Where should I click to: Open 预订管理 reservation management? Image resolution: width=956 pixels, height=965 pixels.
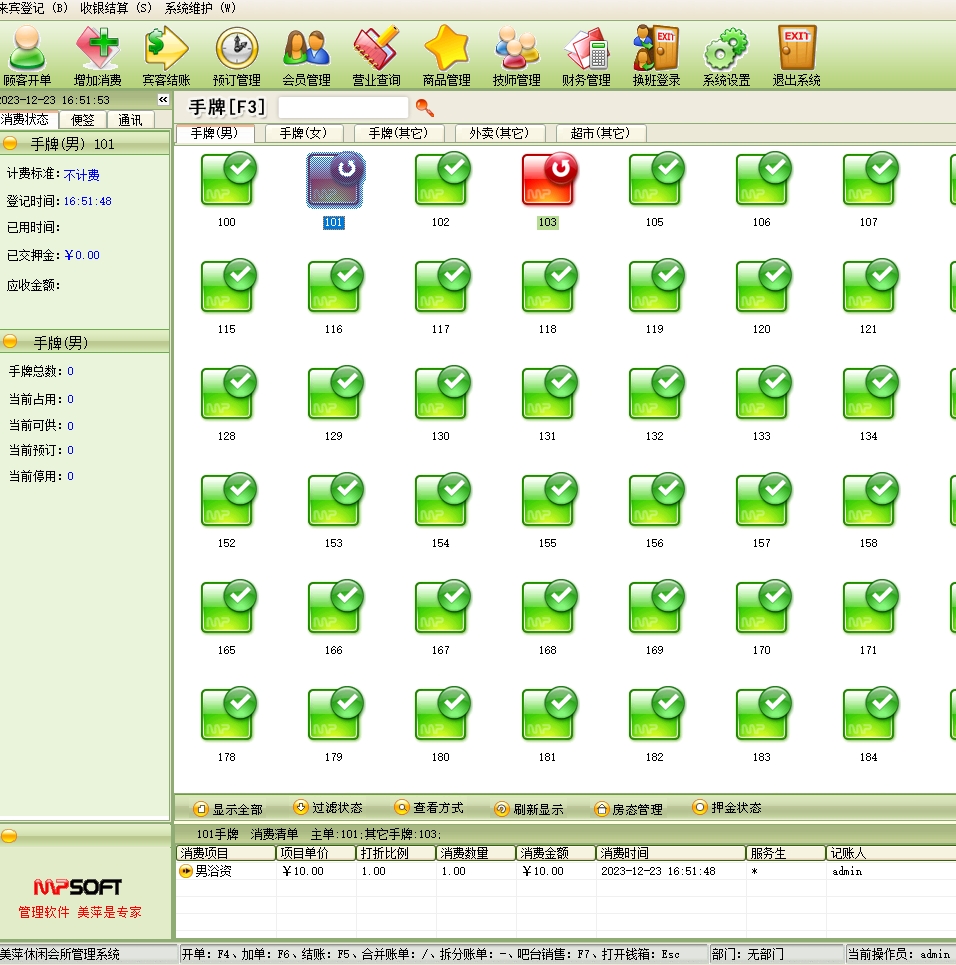pyautogui.click(x=236, y=55)
